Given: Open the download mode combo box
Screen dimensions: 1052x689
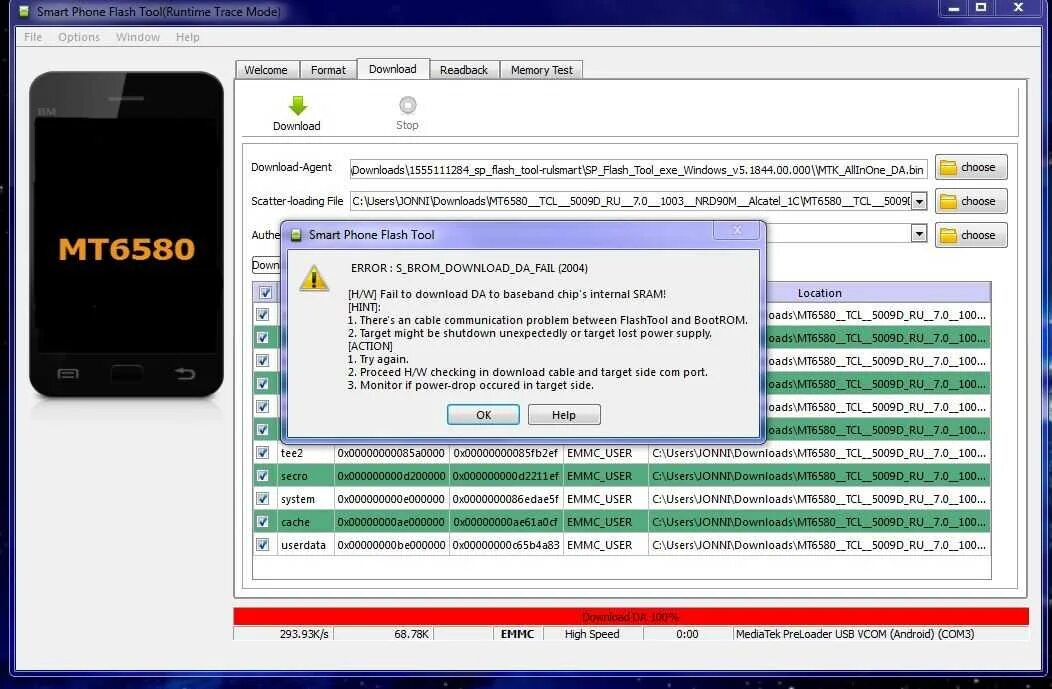Looking at the screenshot, I should click(x=266, y=265).
